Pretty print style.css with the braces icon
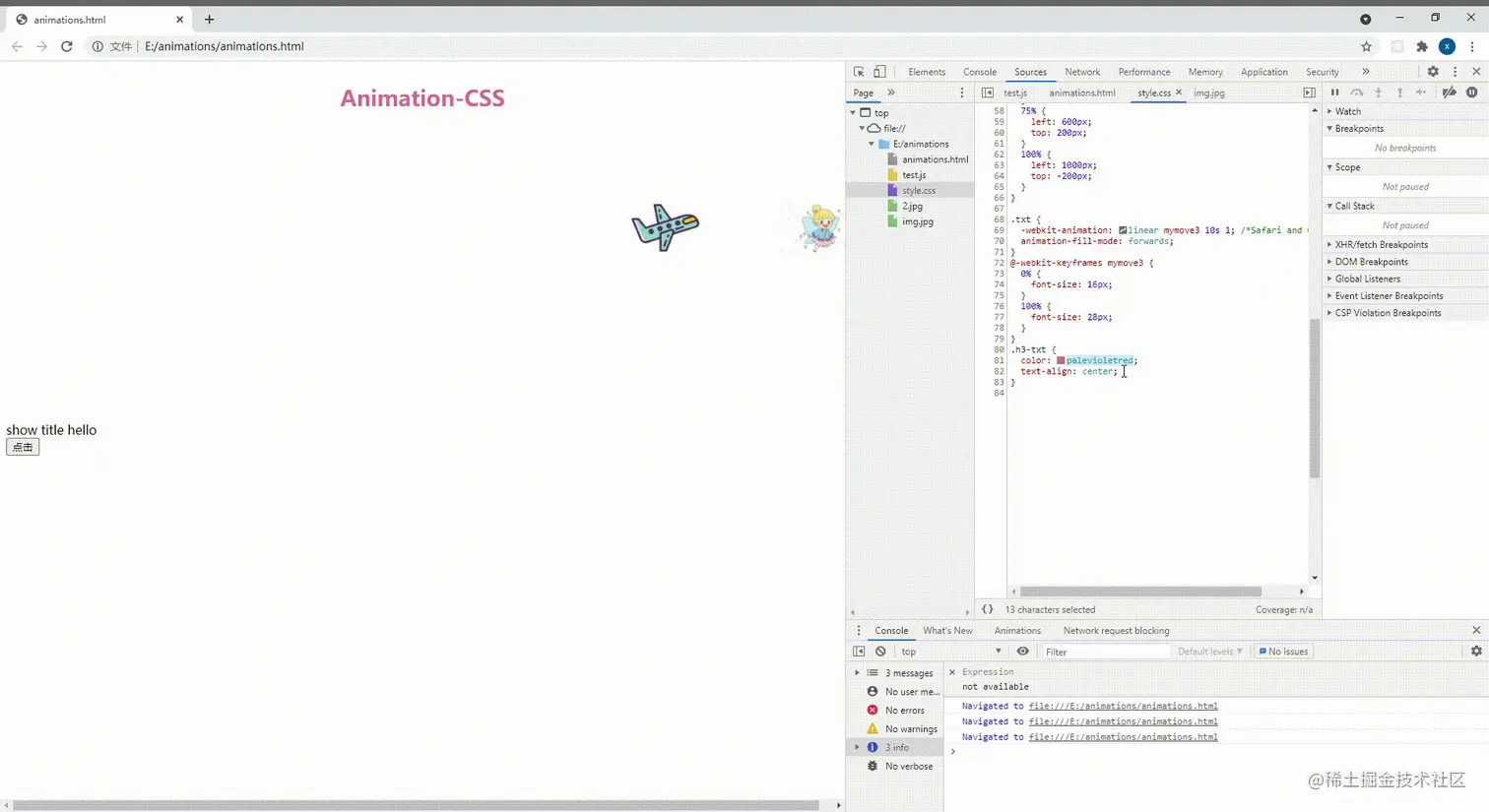Viewport: 1489px width, 812px height. pos(988,609)
